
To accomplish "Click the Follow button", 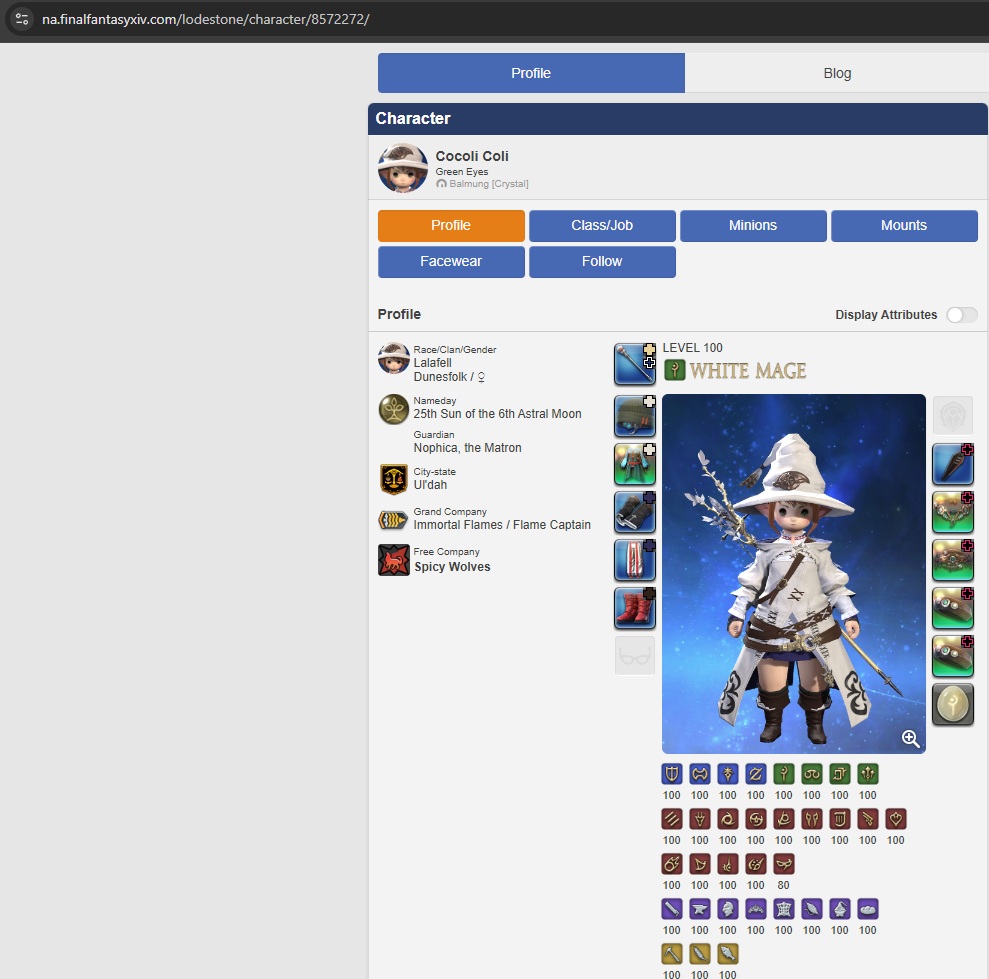I will click(602, 261).
